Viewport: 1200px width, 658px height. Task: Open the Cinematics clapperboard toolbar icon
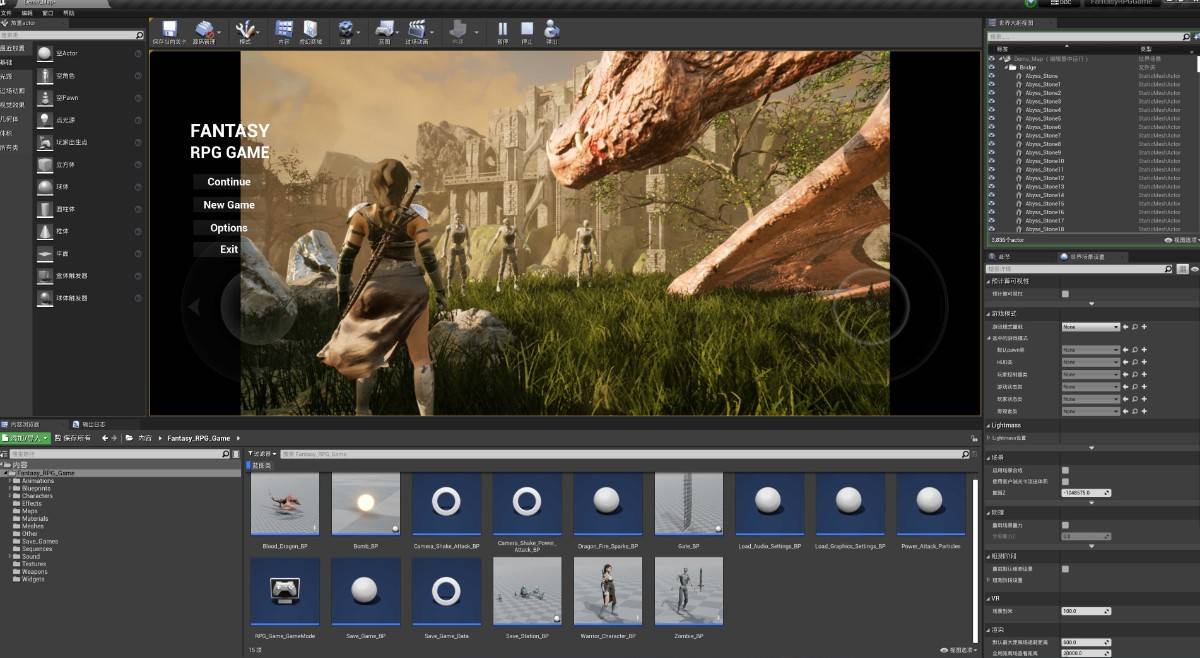[x=417, y=30]
